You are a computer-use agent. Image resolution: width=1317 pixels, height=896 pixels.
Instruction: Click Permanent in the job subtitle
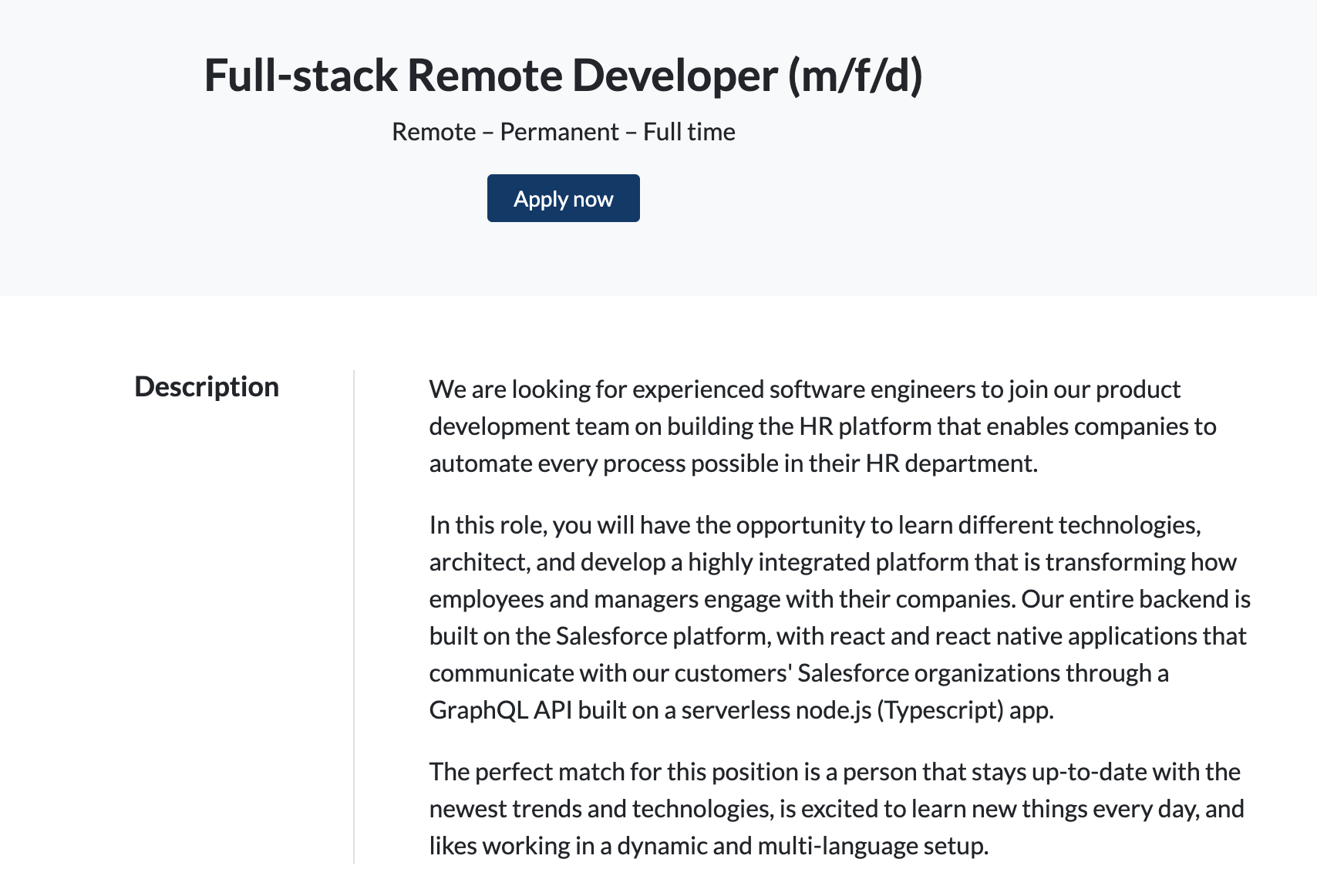[x=559, y=132]
